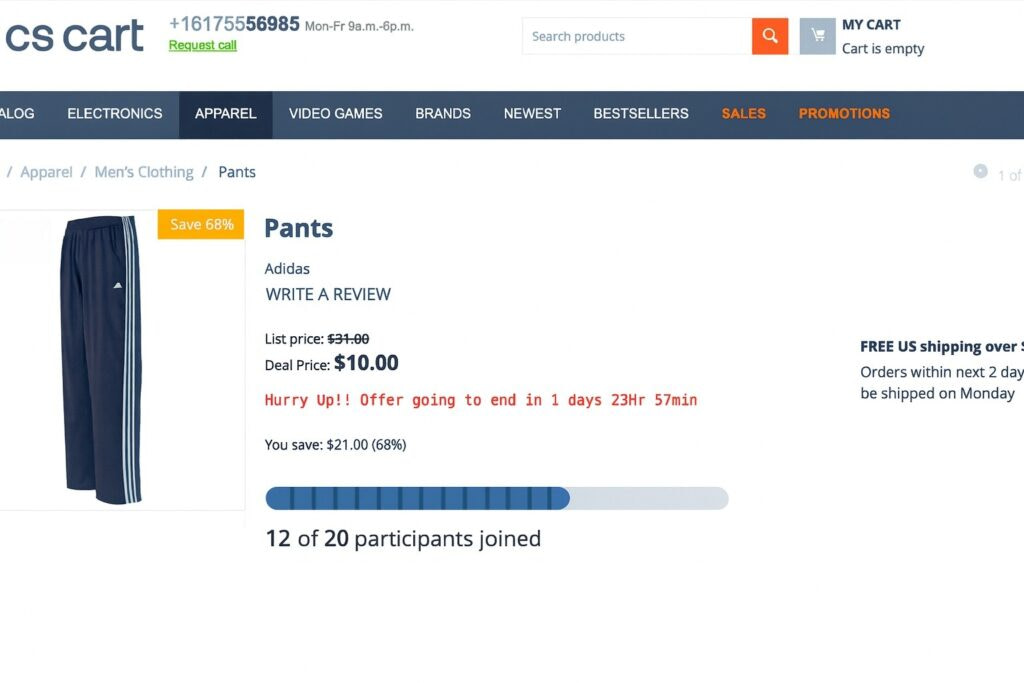Go to previous product arrow icon

[980, 172]
